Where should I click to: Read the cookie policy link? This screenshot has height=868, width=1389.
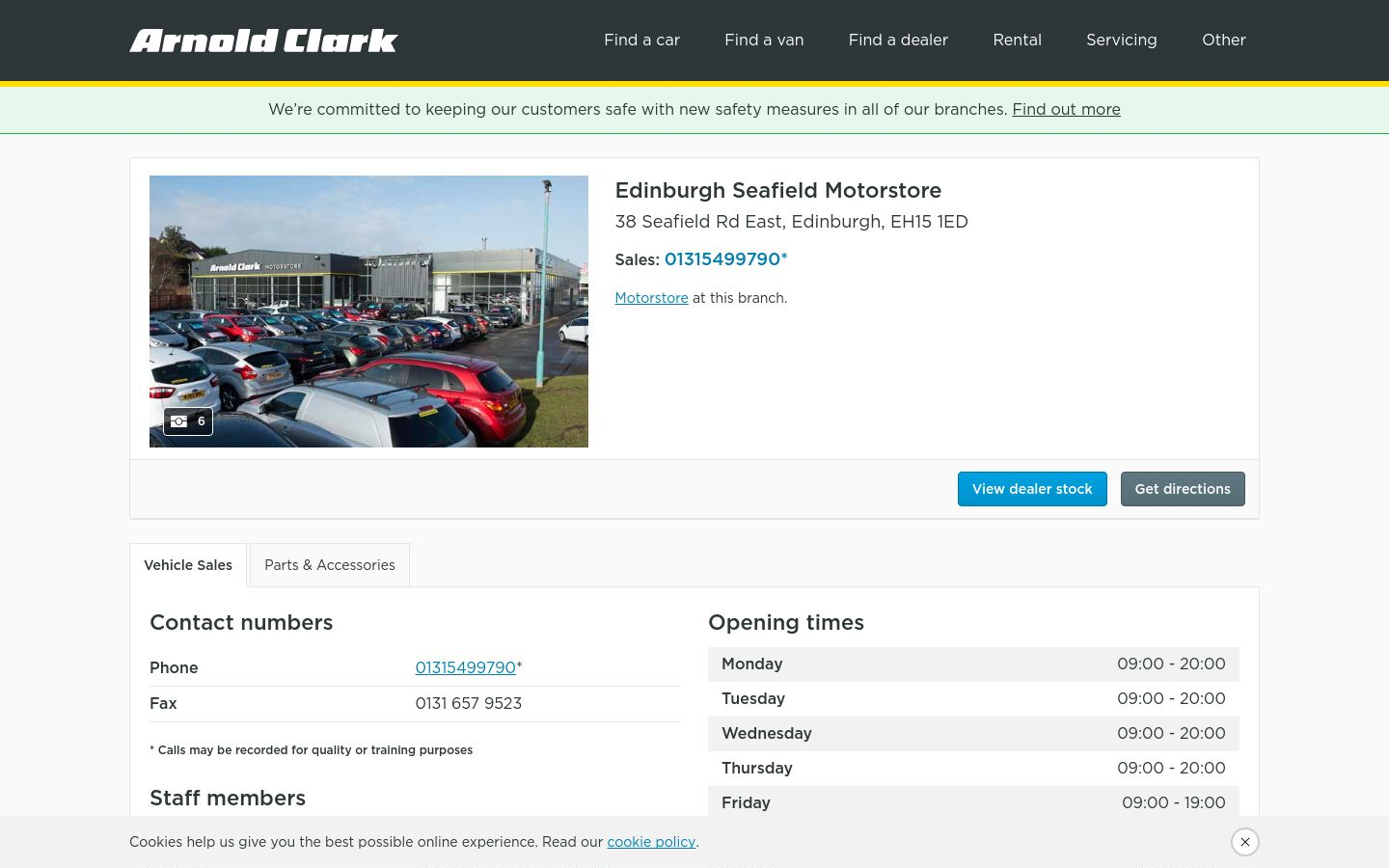point(651,842)
